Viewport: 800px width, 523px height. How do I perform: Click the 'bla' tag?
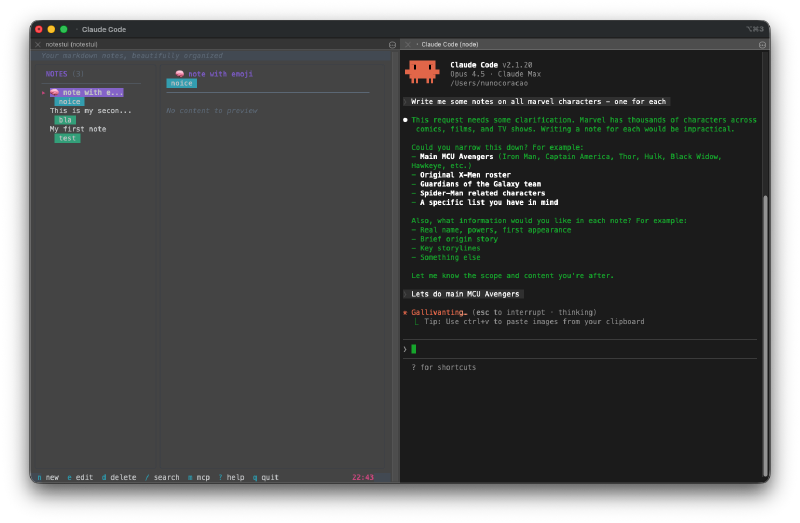tap(65, 120)
